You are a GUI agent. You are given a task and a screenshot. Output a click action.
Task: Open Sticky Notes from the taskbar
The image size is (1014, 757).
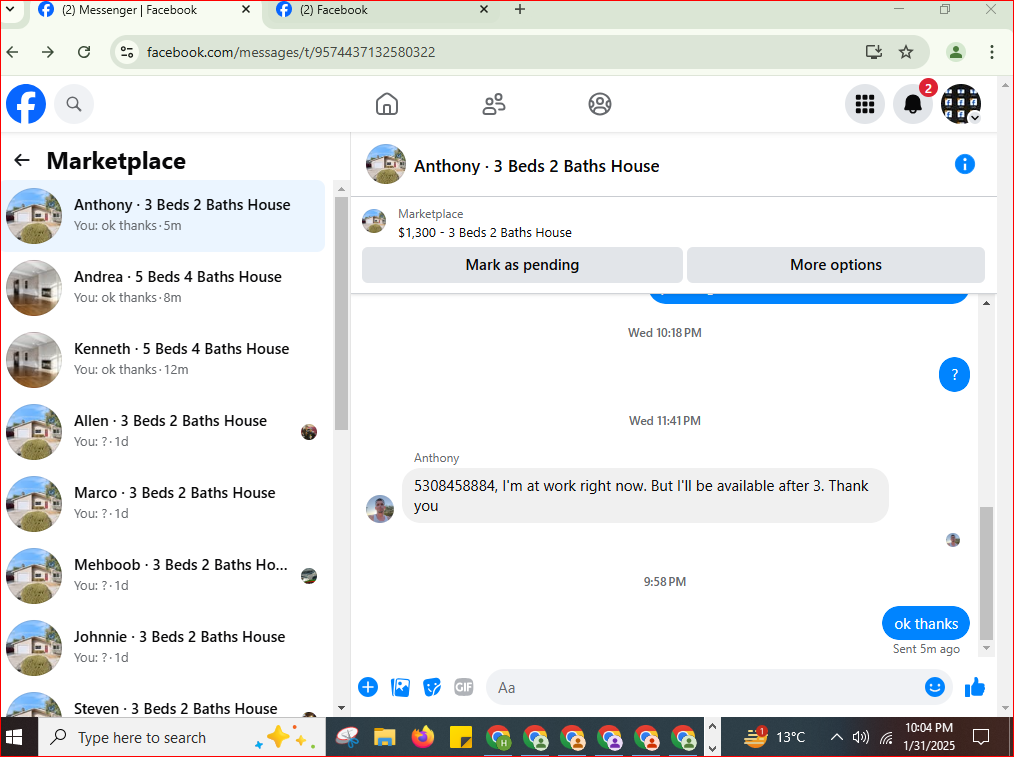tap(460, 737)
